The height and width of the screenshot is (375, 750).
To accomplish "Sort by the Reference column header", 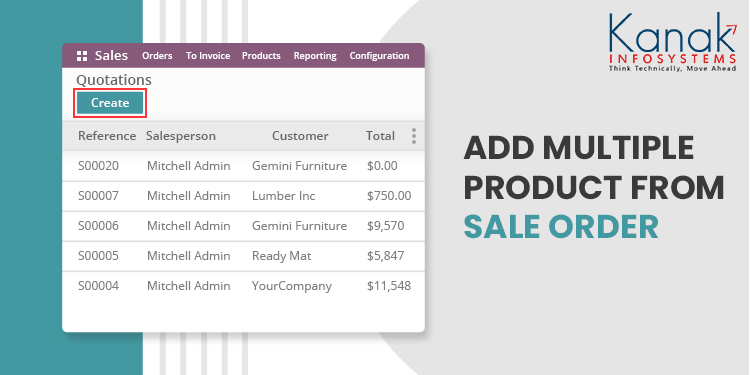I will [107, 136].
